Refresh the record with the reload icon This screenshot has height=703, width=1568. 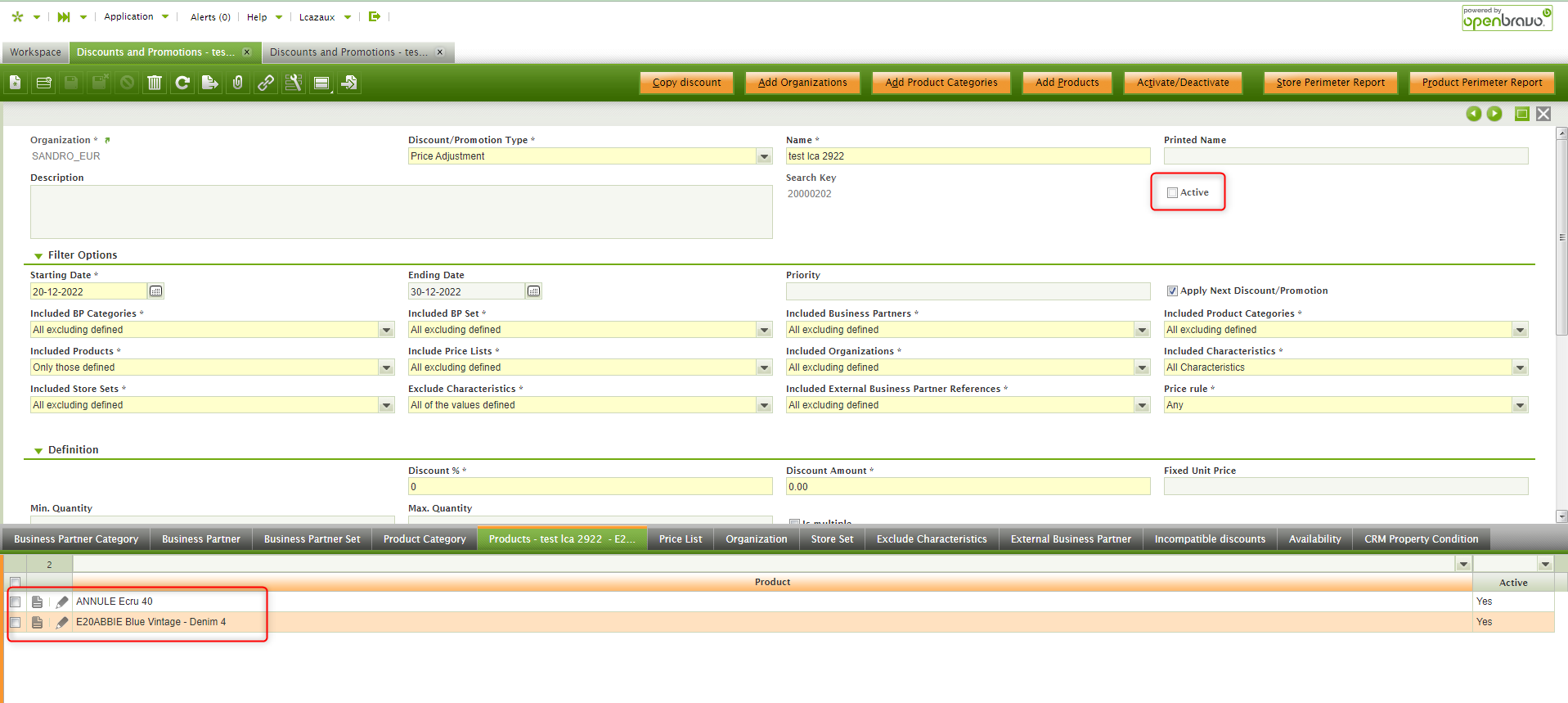[x=182, y=83]
